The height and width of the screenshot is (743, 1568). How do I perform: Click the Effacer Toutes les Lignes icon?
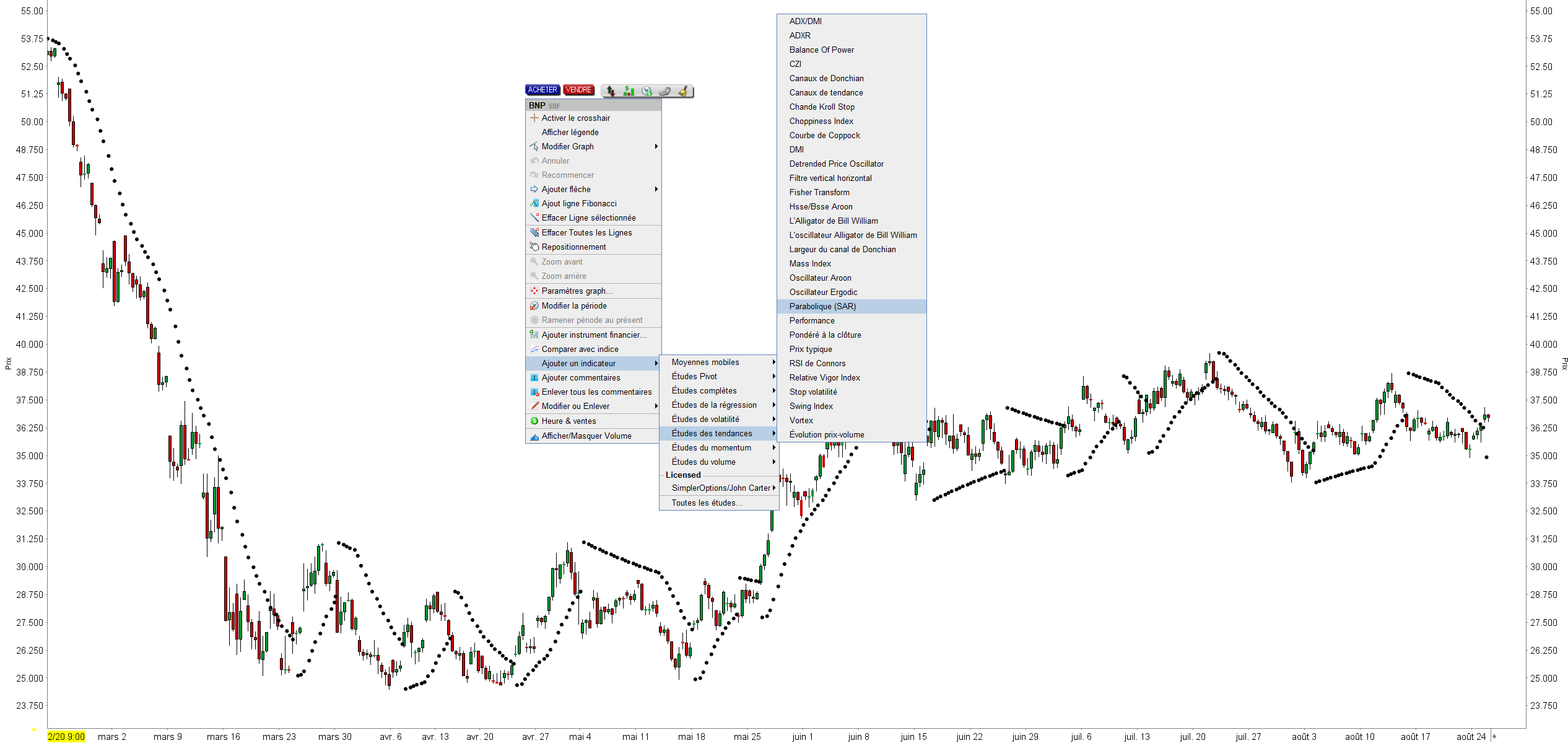pos(534,232)
